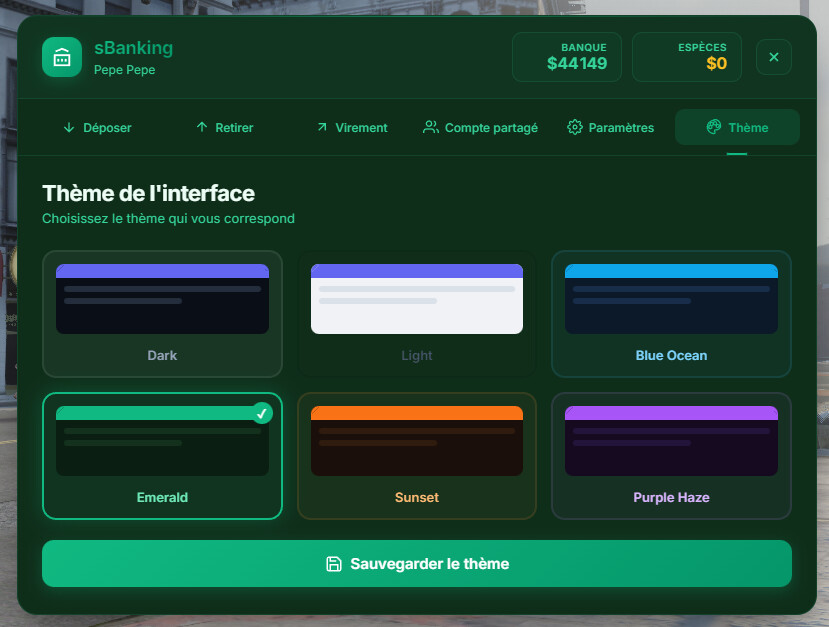This screenshot has height=627, width=829.
Task: Click the BANQUE $44149 balance box
Action: pyautogui.click(x=567, y=57)
